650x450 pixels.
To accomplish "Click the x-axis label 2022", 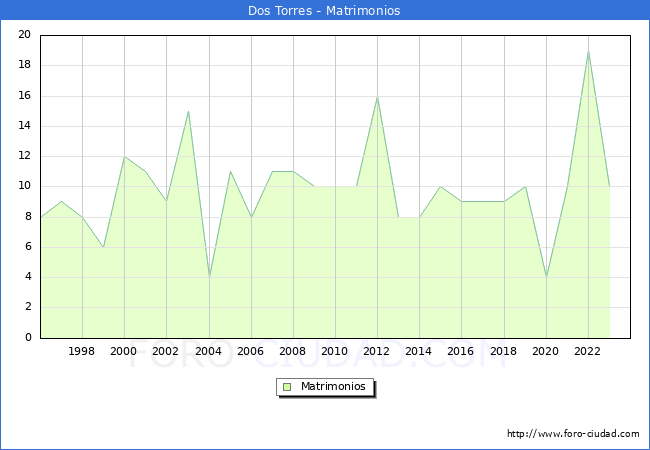I will pyautogui.click(x=587, y=351).
